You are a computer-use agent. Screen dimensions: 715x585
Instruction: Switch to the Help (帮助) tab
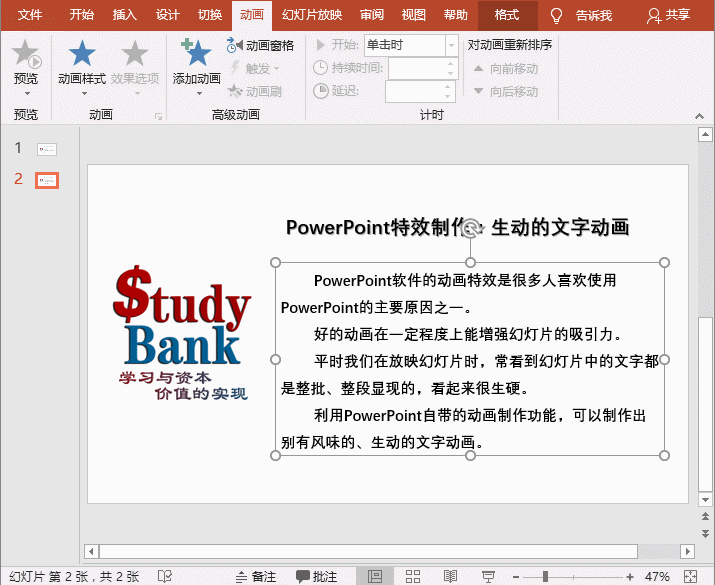456,15
